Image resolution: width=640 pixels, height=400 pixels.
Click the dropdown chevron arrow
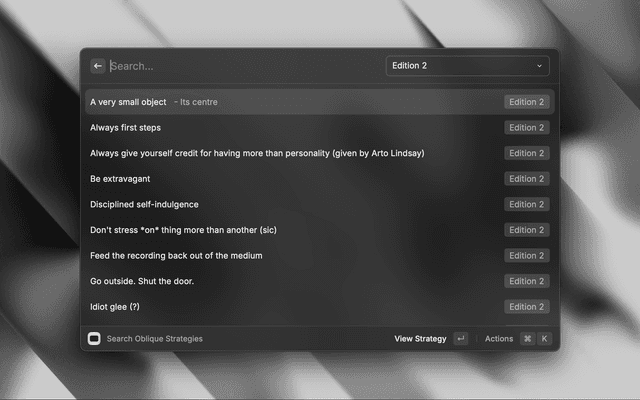(539, 66)
